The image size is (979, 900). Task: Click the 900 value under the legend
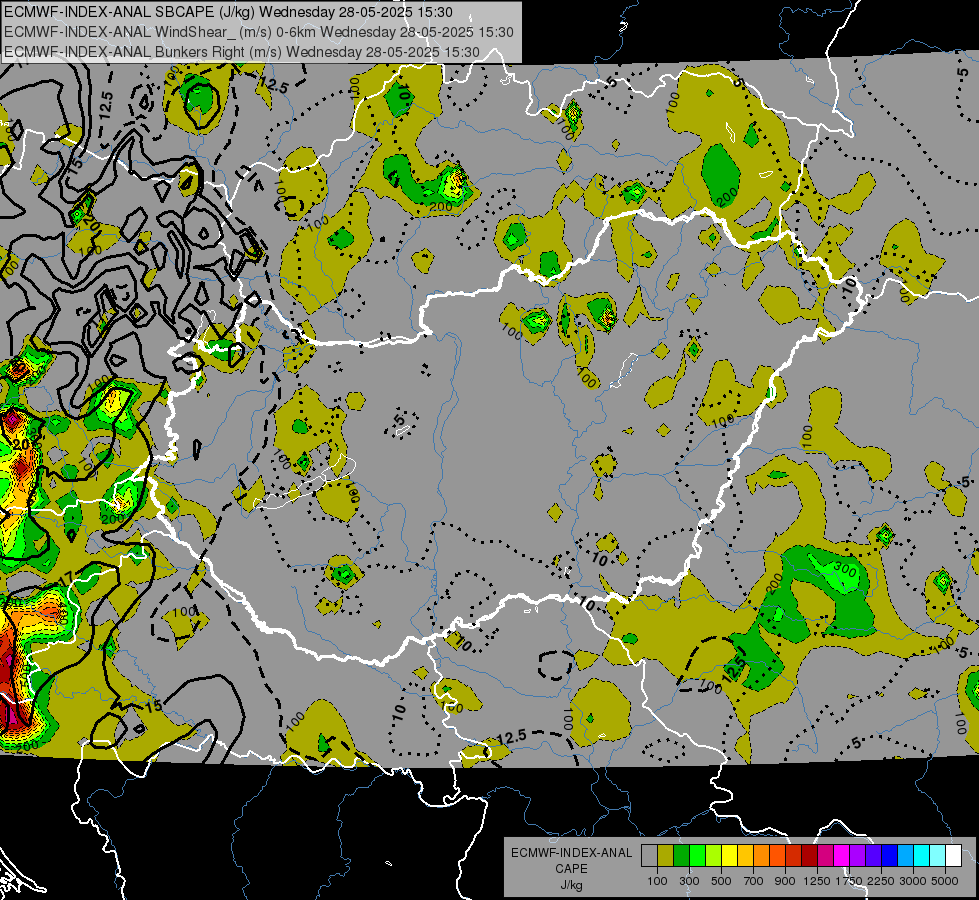(x=785, y=881)
